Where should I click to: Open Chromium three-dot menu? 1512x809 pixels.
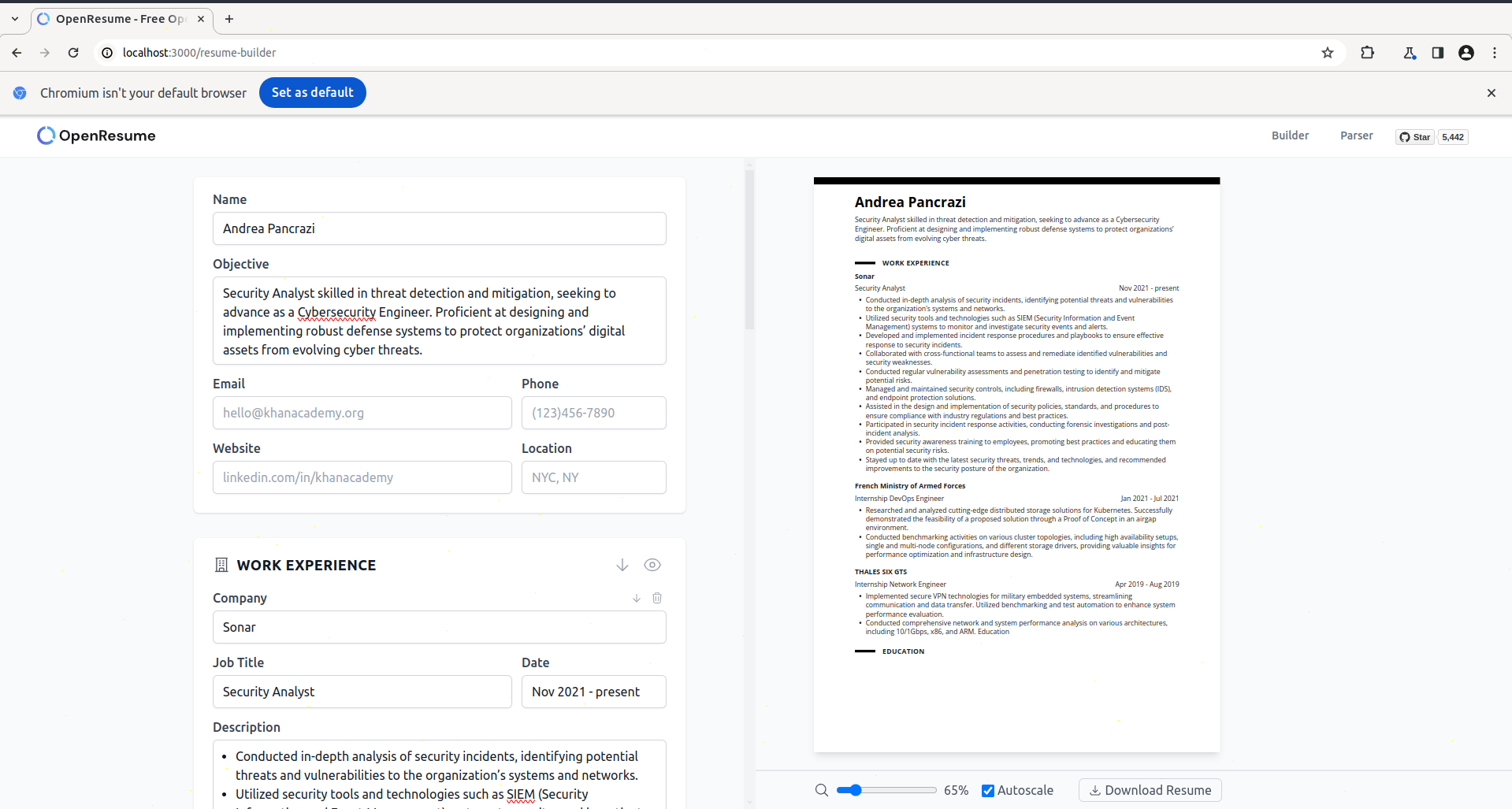pos(1495,53)
